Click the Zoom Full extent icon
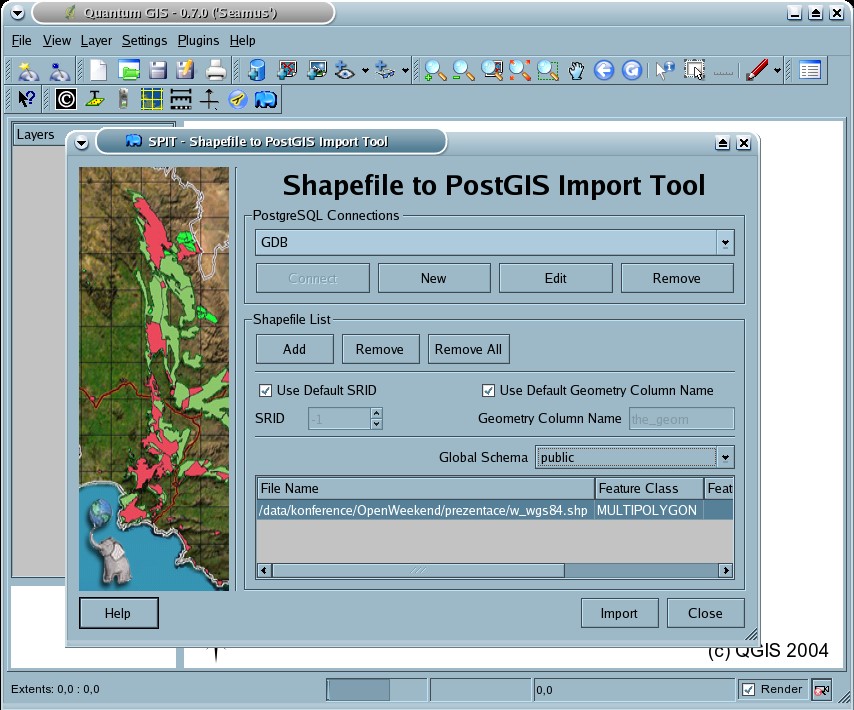Viewport: 854px width, 710px height. [x=492, y=70]
